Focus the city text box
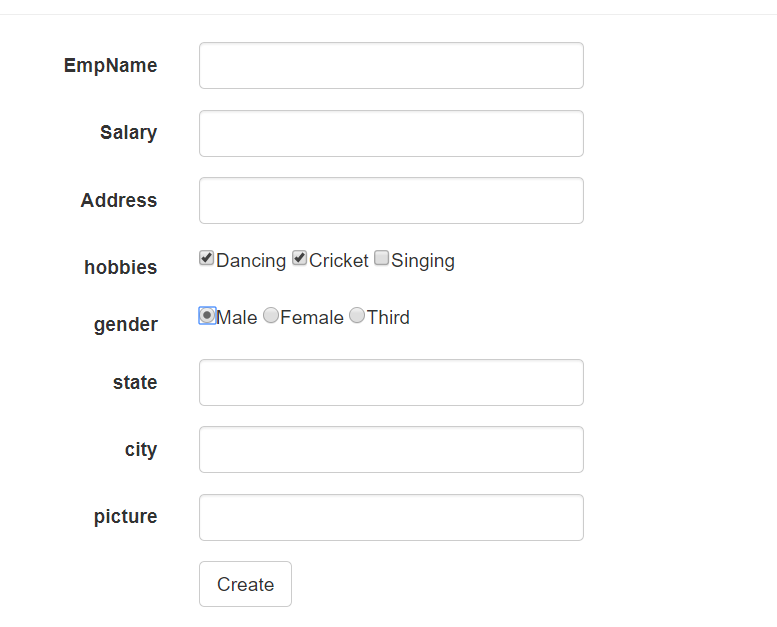Image resolution: width=777 pixels, height=627 pixels. click(x=391, y=450)
